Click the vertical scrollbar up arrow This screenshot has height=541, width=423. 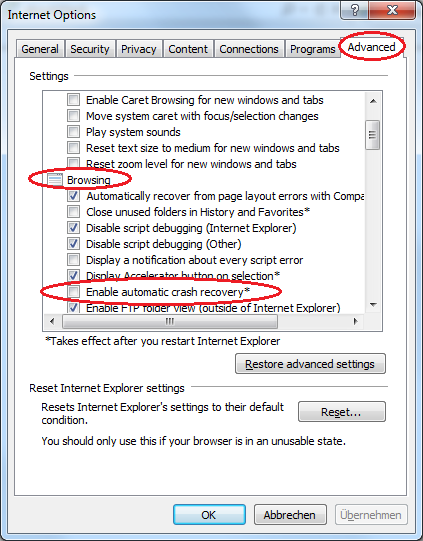(x=373, y=101)
